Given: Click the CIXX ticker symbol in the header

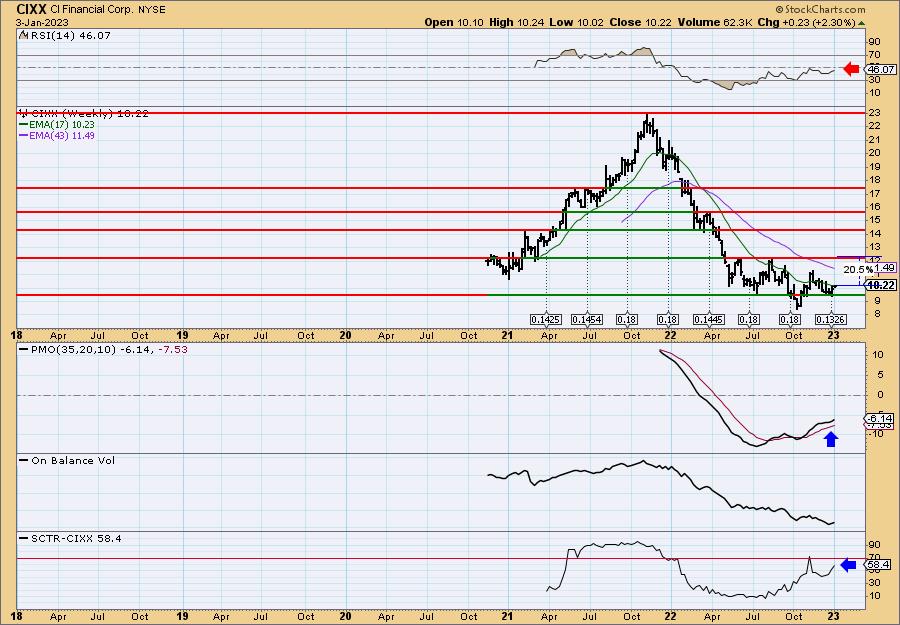Looking at the screenshot, I should 31,9.
